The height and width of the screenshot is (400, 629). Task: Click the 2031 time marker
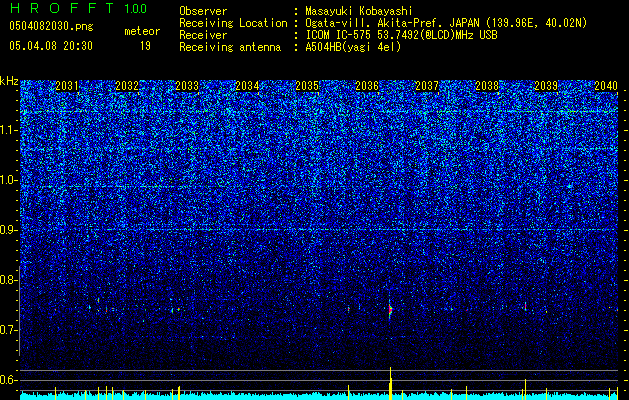(x=67, y=86)
